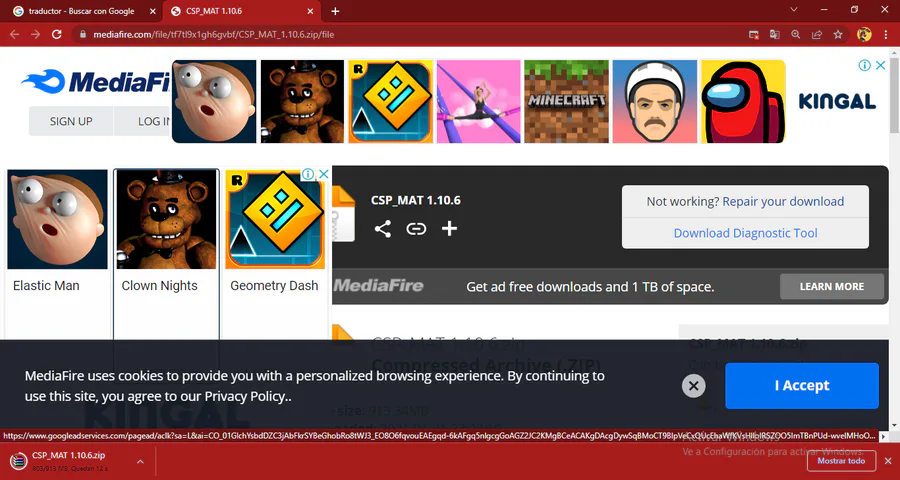The width and height of the screenshot is (900, 480).
Task: Open pink gymnast game thumbnail
Action: pyautogui.click(x=478, y=101)
